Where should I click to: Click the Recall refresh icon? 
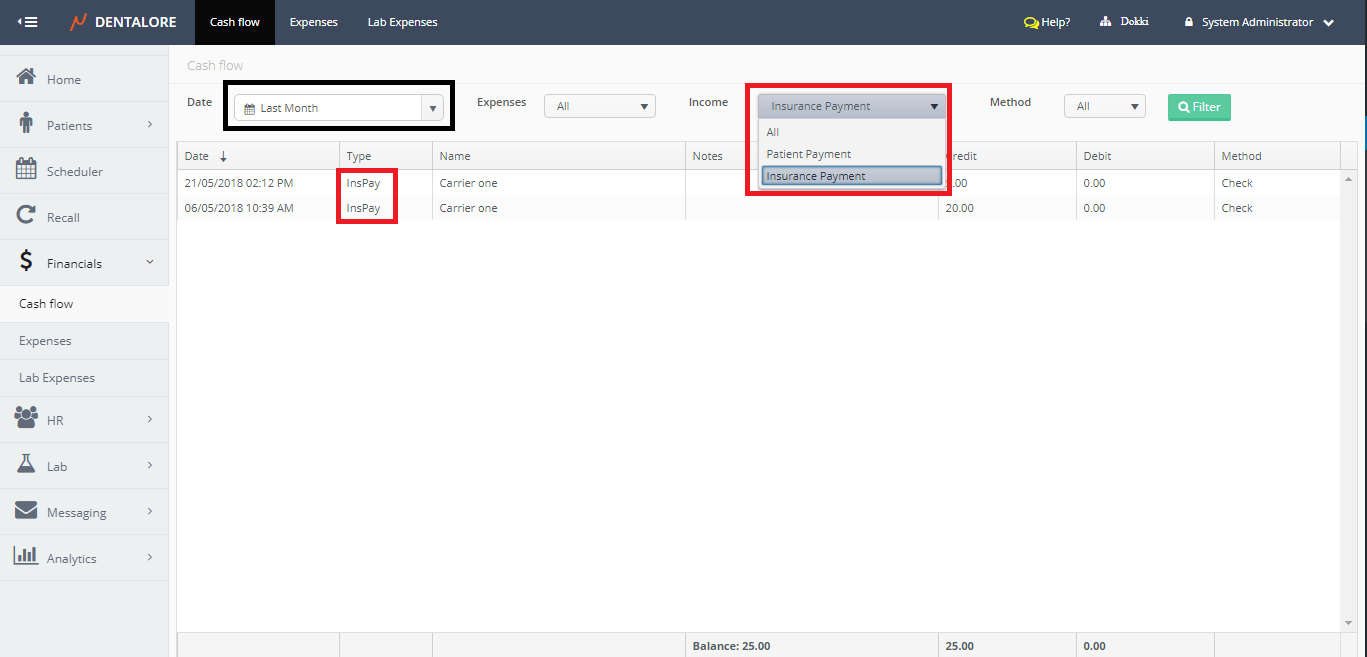27,216
